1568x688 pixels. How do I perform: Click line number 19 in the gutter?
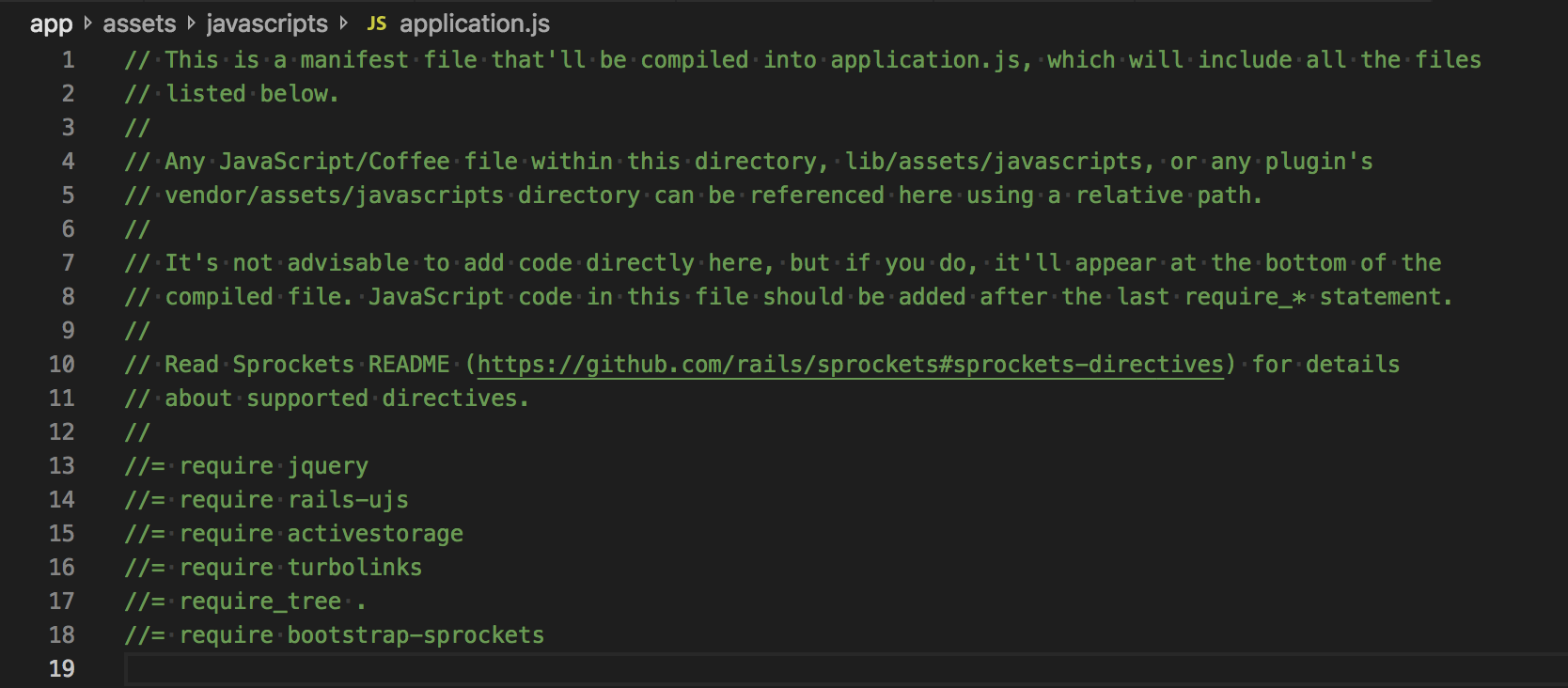point(62,669)
